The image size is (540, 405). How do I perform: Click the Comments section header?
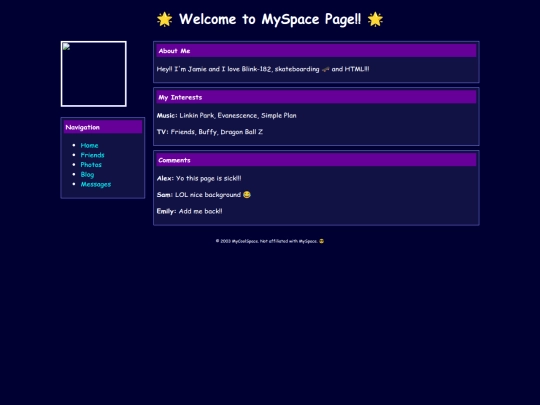(316, 160)
